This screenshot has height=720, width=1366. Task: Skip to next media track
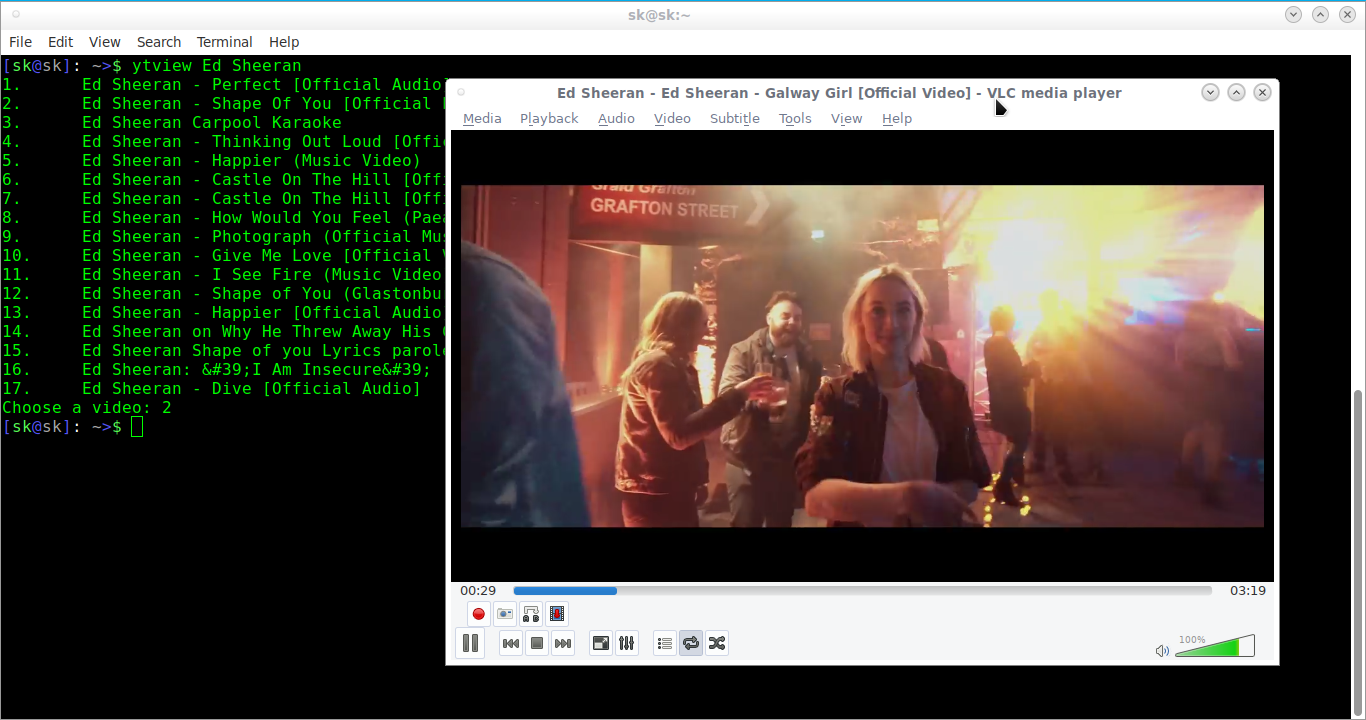click(563, 643)
